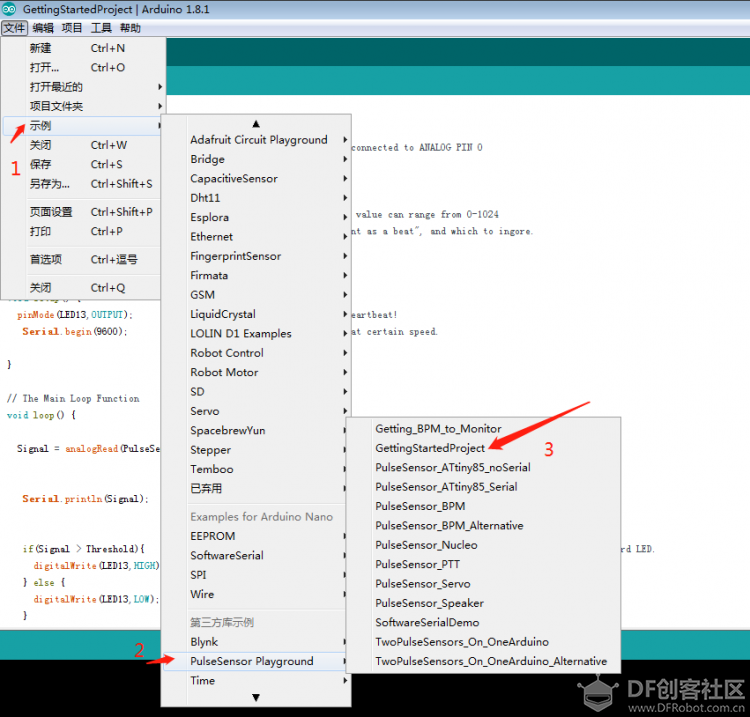Open the GettingStartedProject example
Screen dimensions: 750x717
pos(483,448)
